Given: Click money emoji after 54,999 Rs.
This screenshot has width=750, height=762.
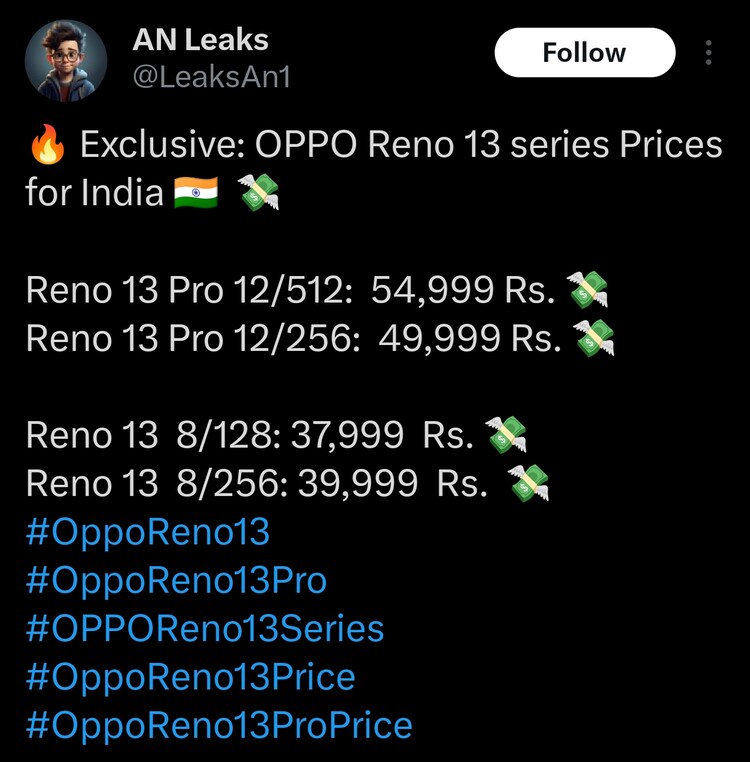Looking at the screenshot, I should pos(587,291).
